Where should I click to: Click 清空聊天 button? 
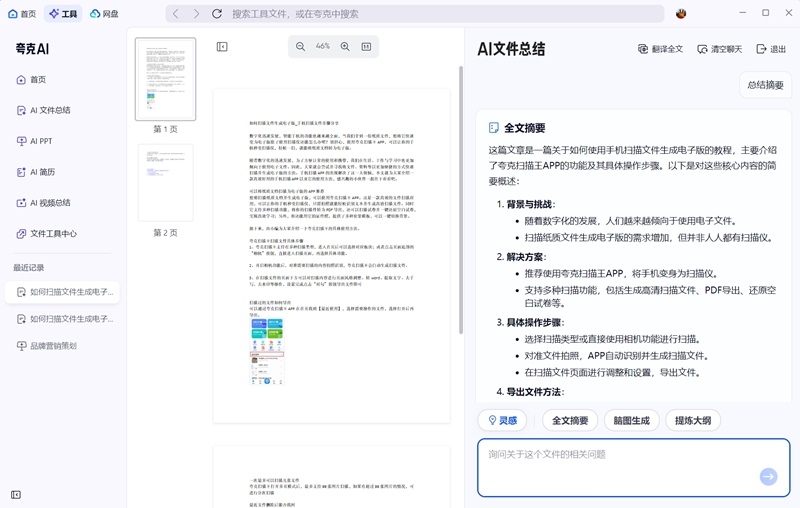pos(719,49)
